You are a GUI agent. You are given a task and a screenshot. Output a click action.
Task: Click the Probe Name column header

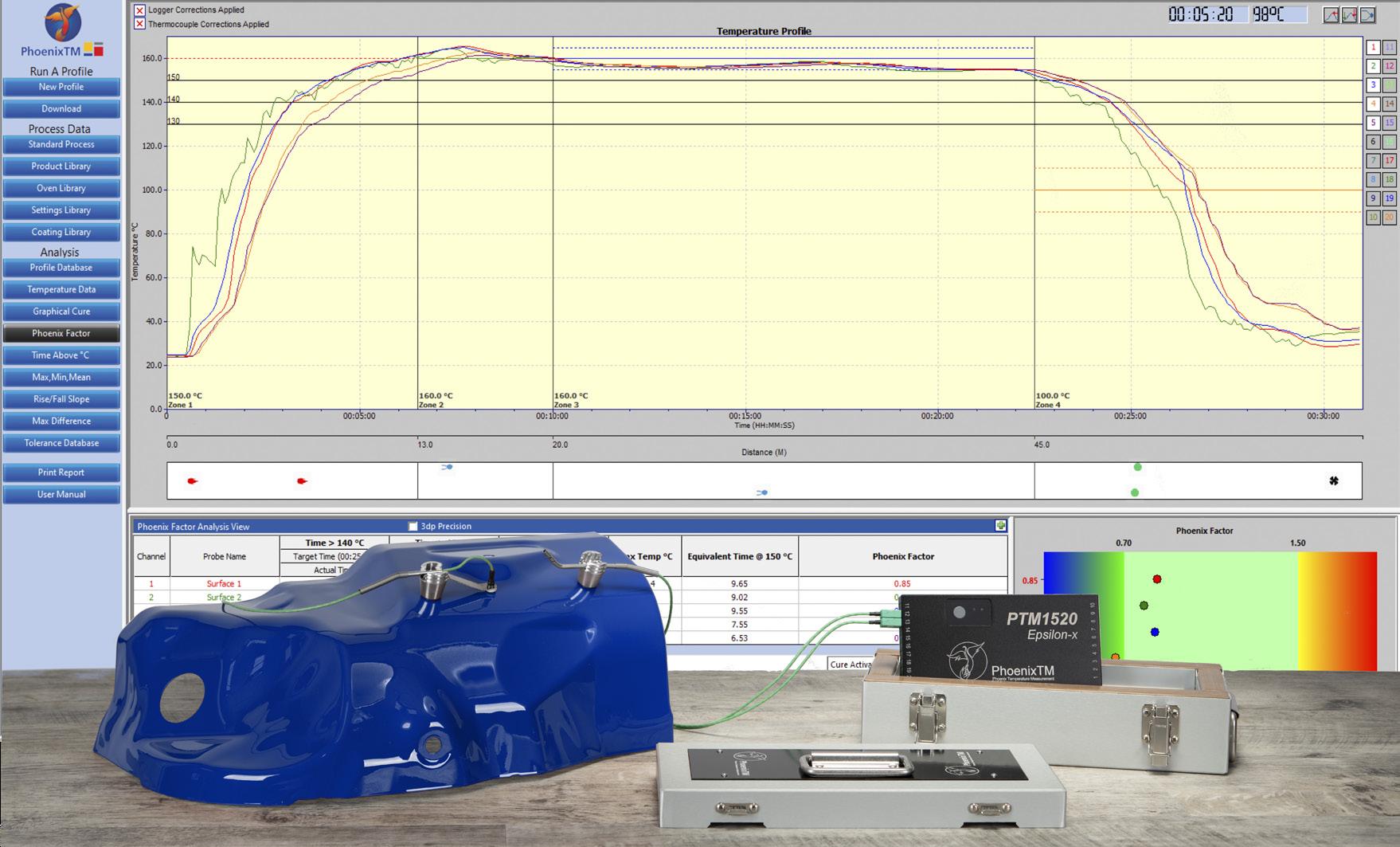[x=224, y=556]
